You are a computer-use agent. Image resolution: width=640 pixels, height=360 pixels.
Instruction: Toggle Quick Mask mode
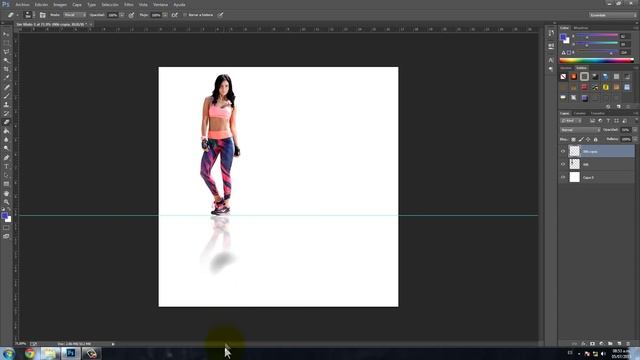(x=6, y=228)
